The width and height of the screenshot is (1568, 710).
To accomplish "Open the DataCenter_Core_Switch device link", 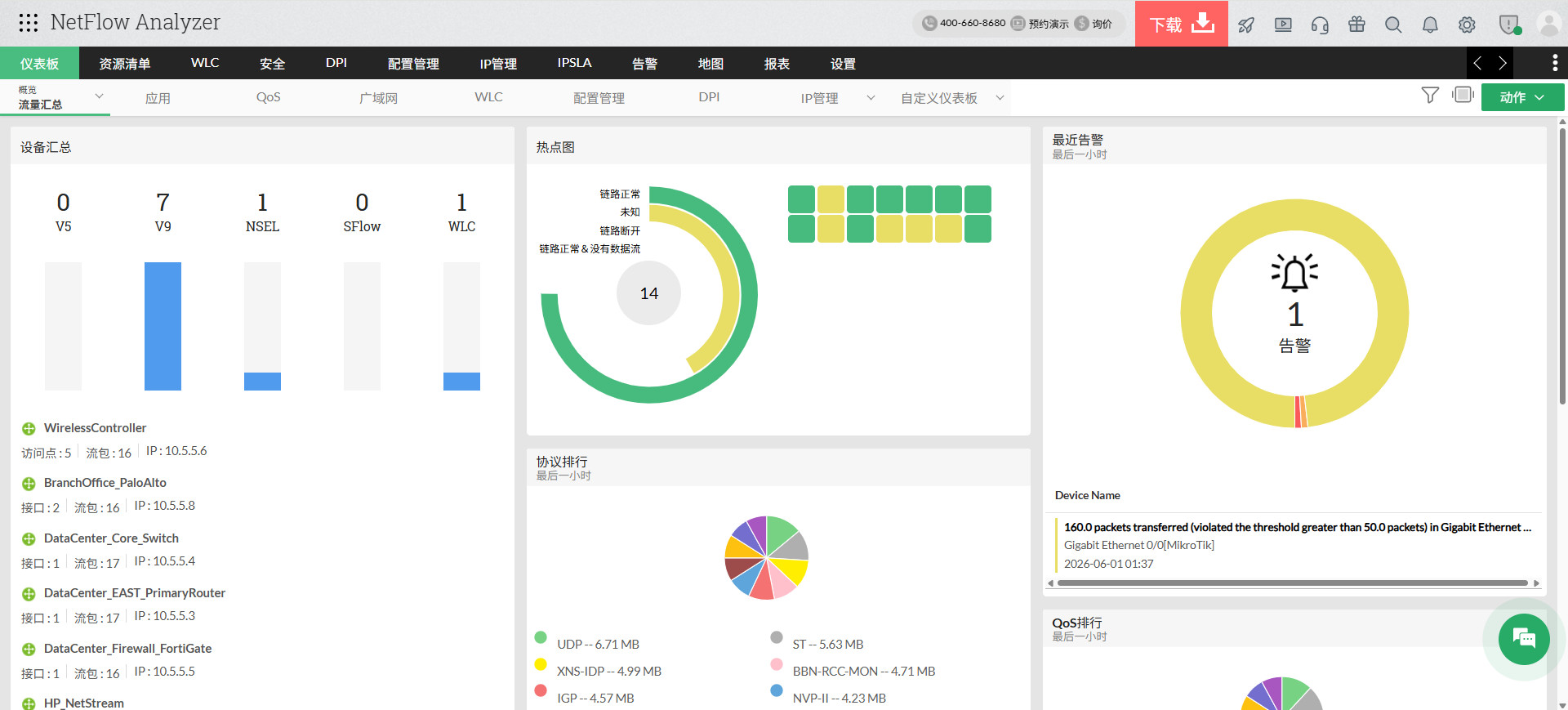I will 111,538.
